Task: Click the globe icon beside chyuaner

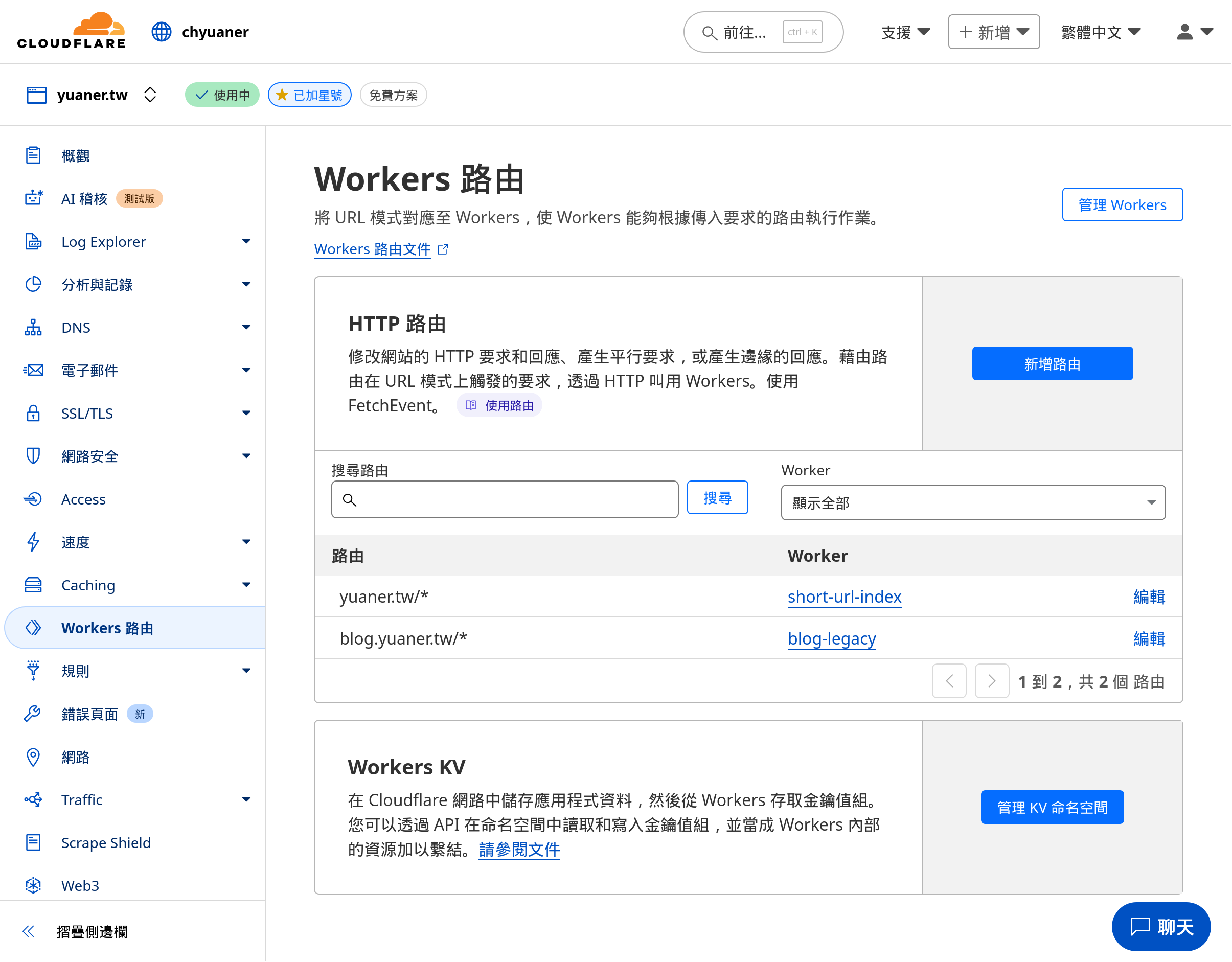Action: pyautogui.click(x=162, y=32)
